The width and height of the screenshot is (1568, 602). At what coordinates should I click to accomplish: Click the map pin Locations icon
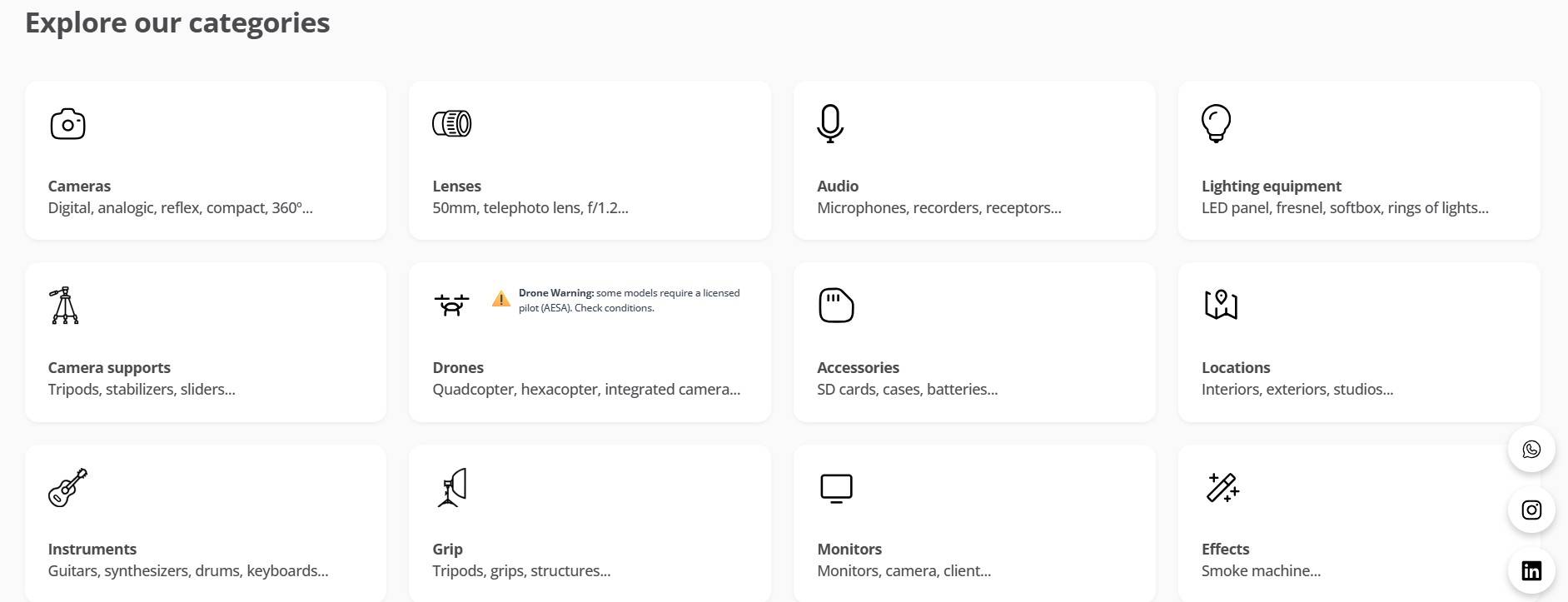click(x=1221, y=305)
